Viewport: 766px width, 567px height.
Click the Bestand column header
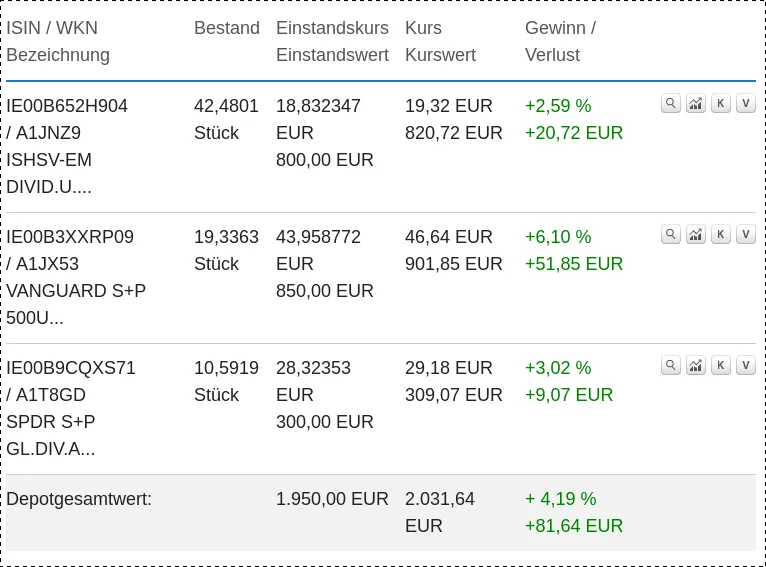pyautogui.click(x=227, y=28)
